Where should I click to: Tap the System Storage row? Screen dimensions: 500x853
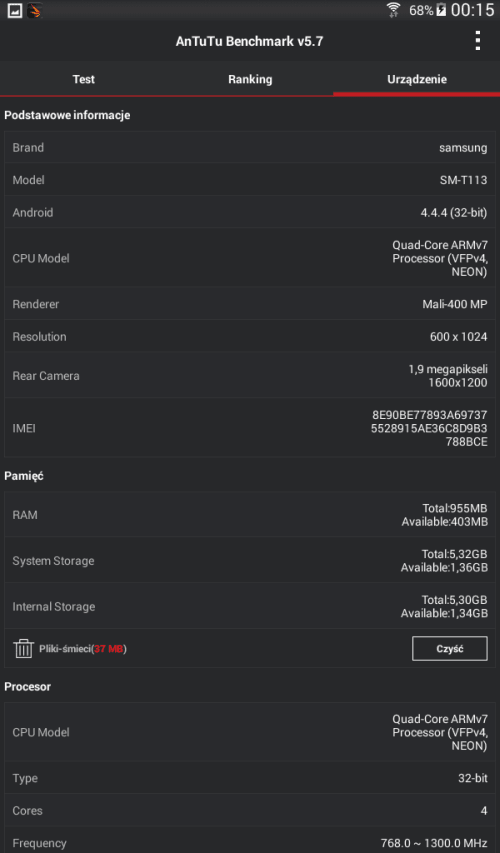[250, 561]
